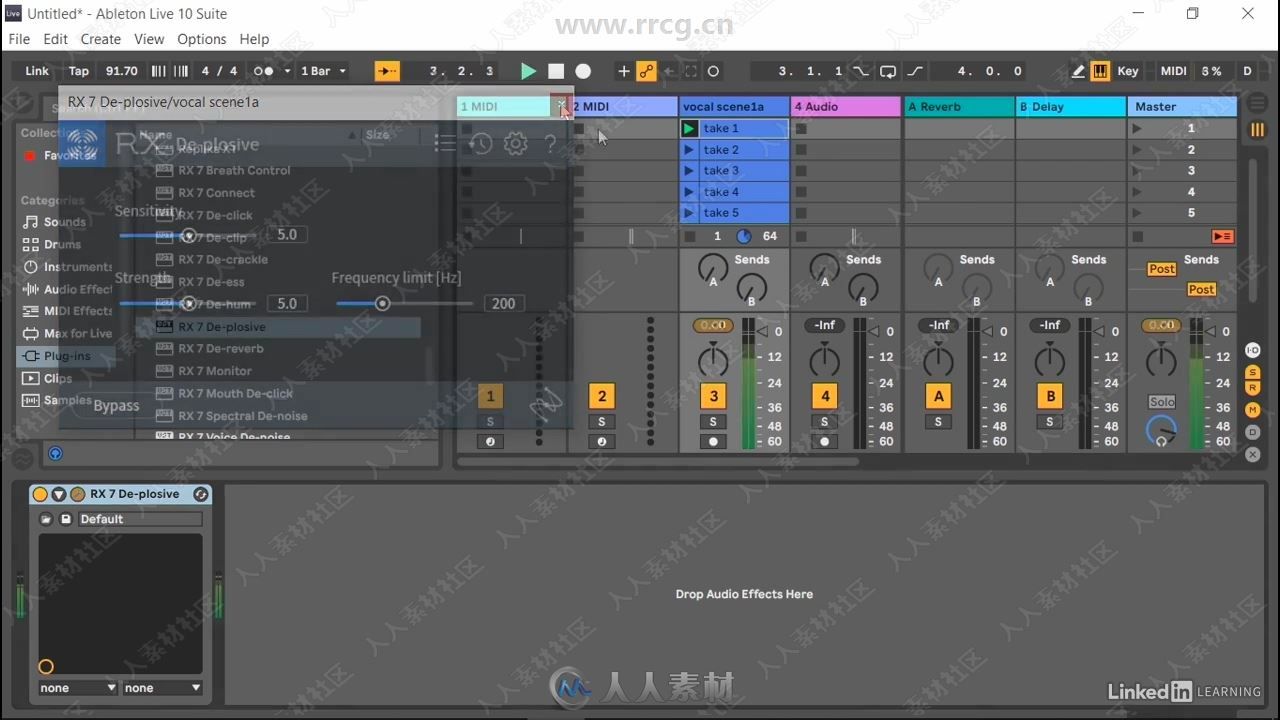
Task: Stop playback with the transport Stop button
Action: [556, 71]
